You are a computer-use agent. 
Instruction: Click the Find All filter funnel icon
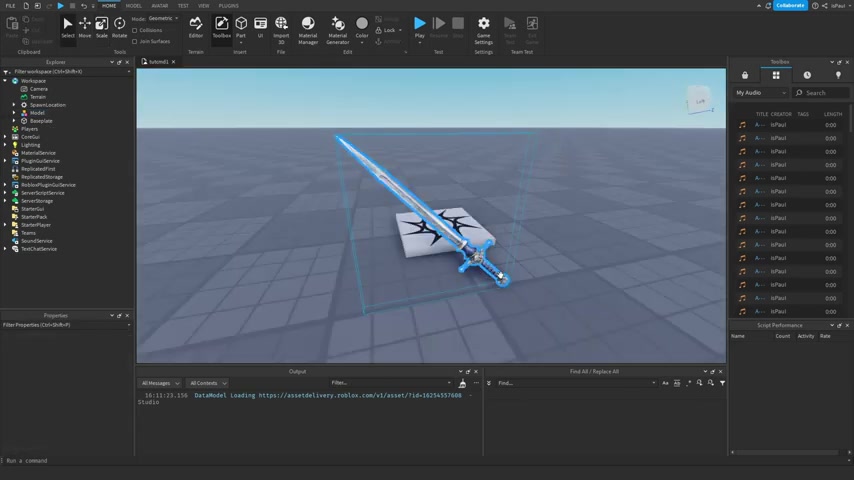click(722, 383)
